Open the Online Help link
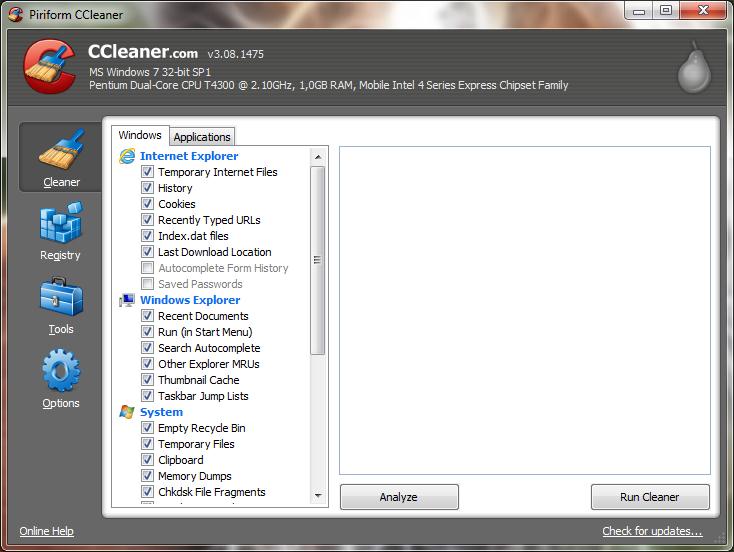Screen dimensions: 734x552 point(46,531)
